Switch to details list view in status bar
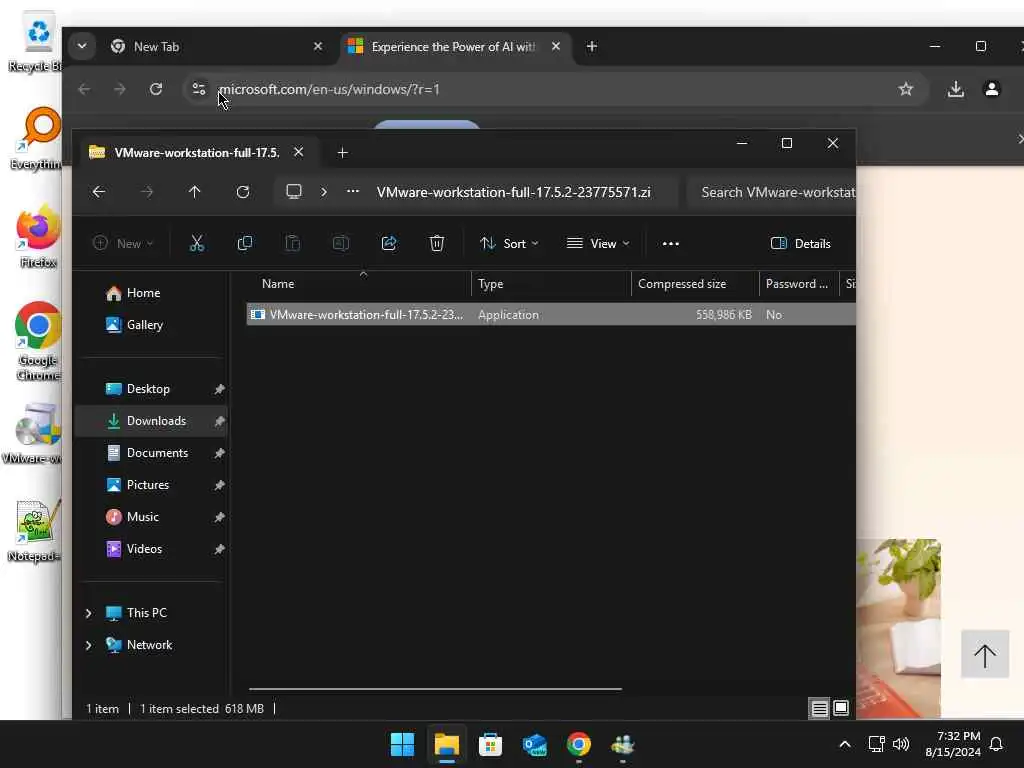 tap(820, 709)
